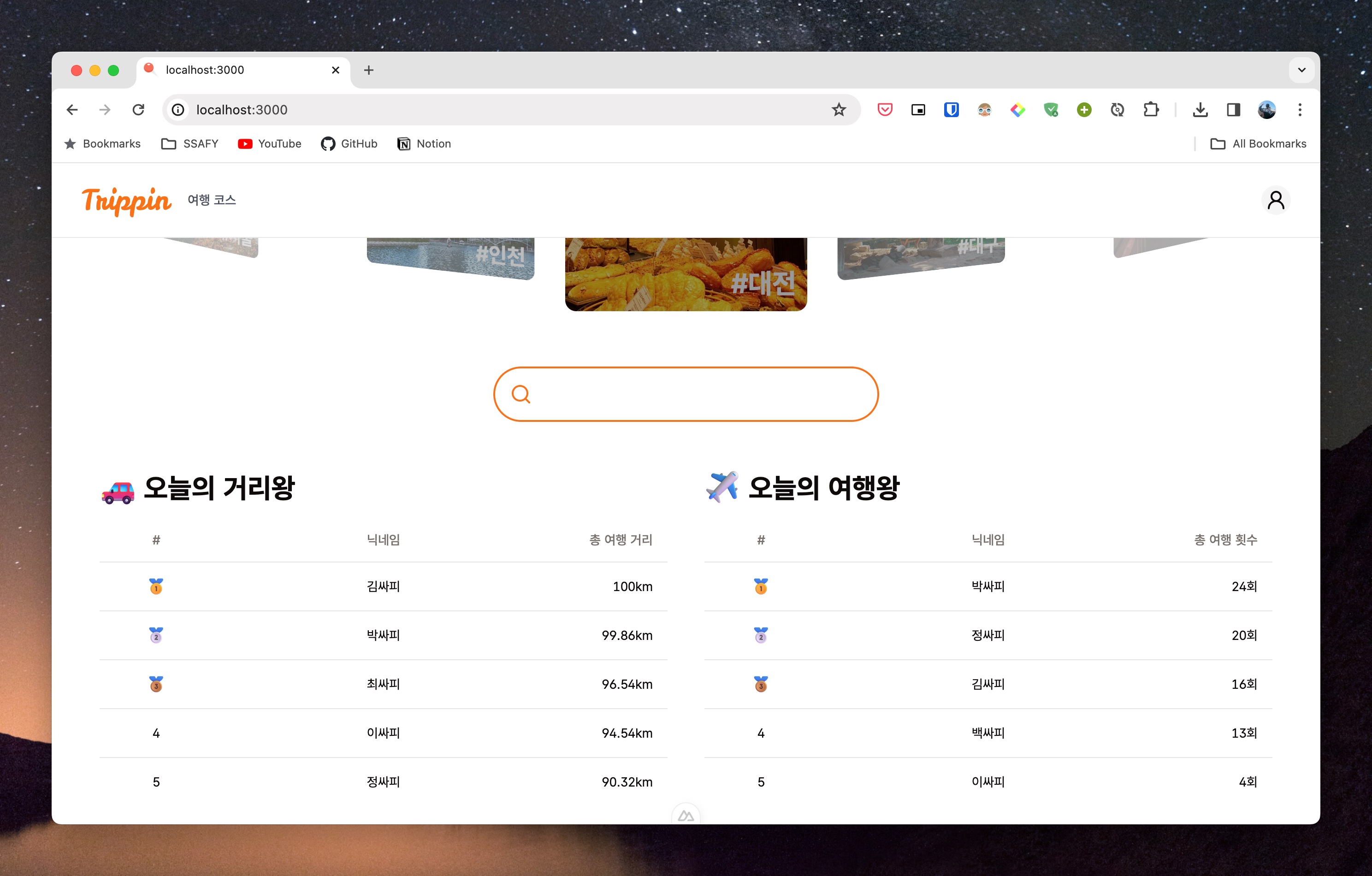This screenshot has height=876, width=1372.
Task: Open the Nuxt DevTools icon at bottom
Action: pyautogui.click(x=686, y=816)
